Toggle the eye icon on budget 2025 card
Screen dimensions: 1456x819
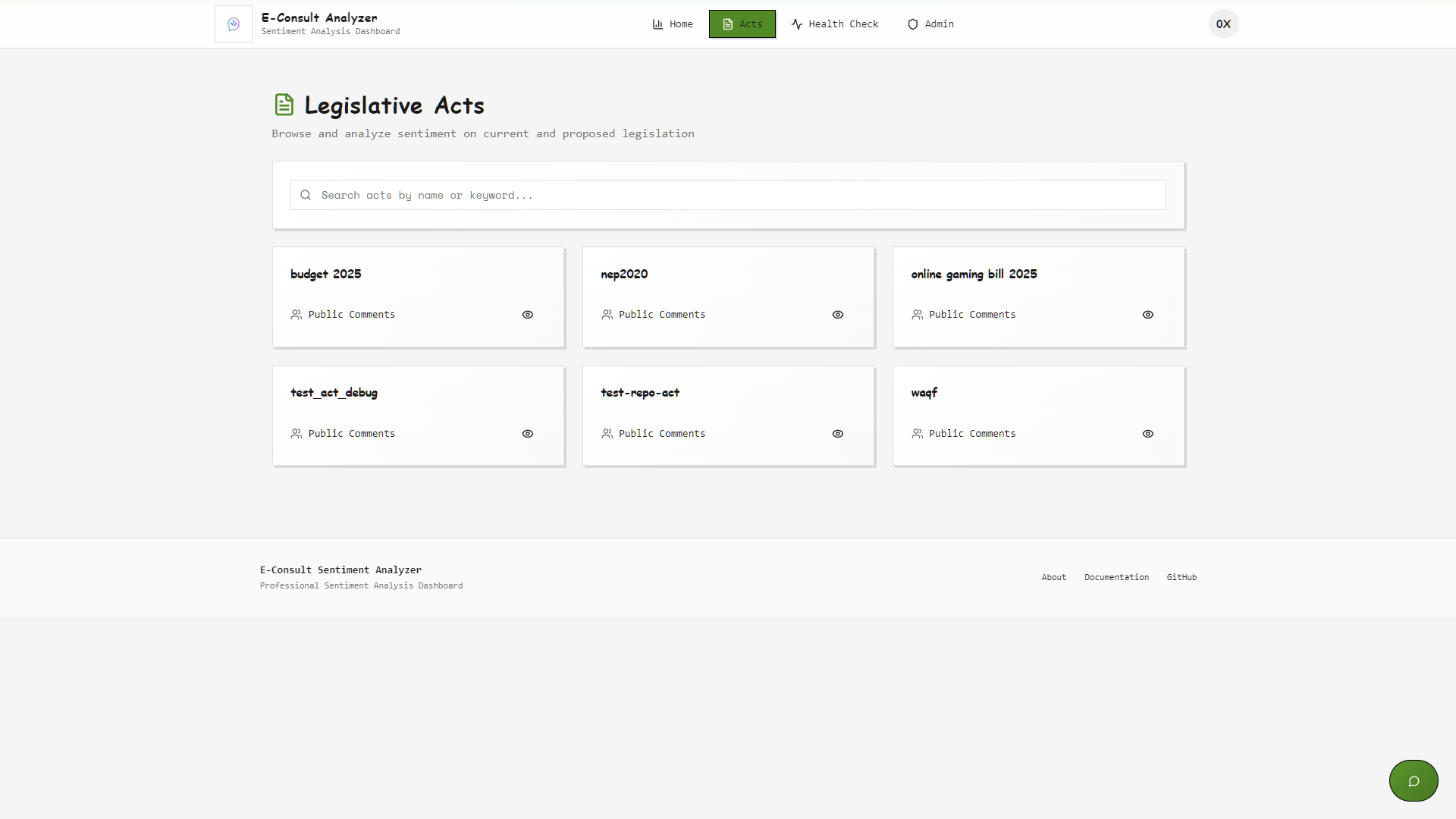click(528, 314)
